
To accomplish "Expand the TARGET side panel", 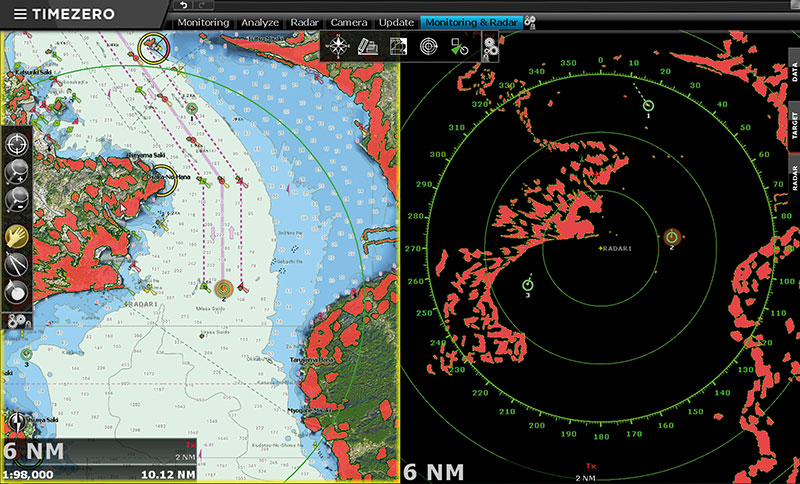I will point(794,124).
